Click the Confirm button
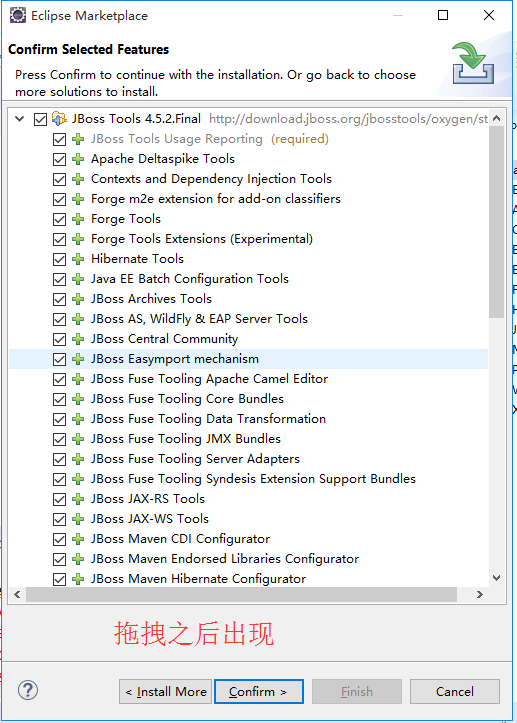The image size is (517, 723). pyautogui.click(x=259, y=691)
